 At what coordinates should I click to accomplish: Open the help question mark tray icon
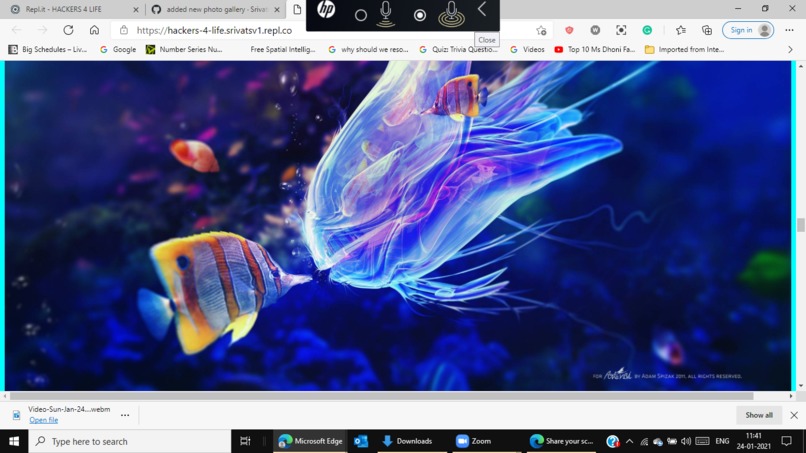612,441
